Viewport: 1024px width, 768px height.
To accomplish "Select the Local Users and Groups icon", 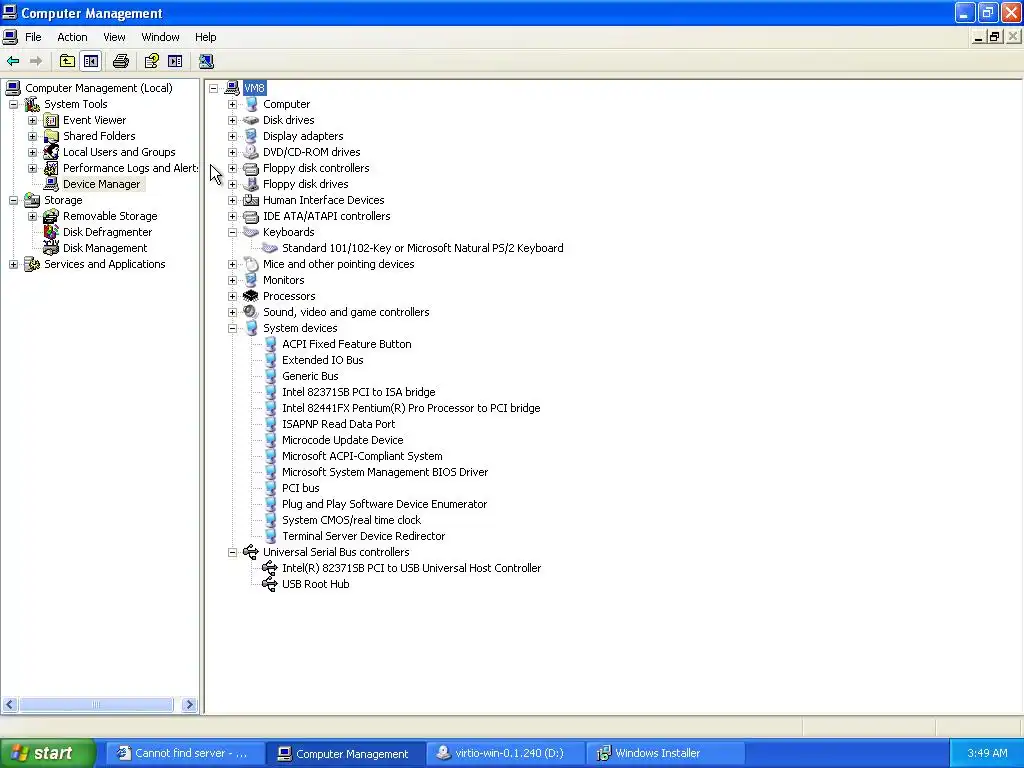I will [x=51, y=152].
